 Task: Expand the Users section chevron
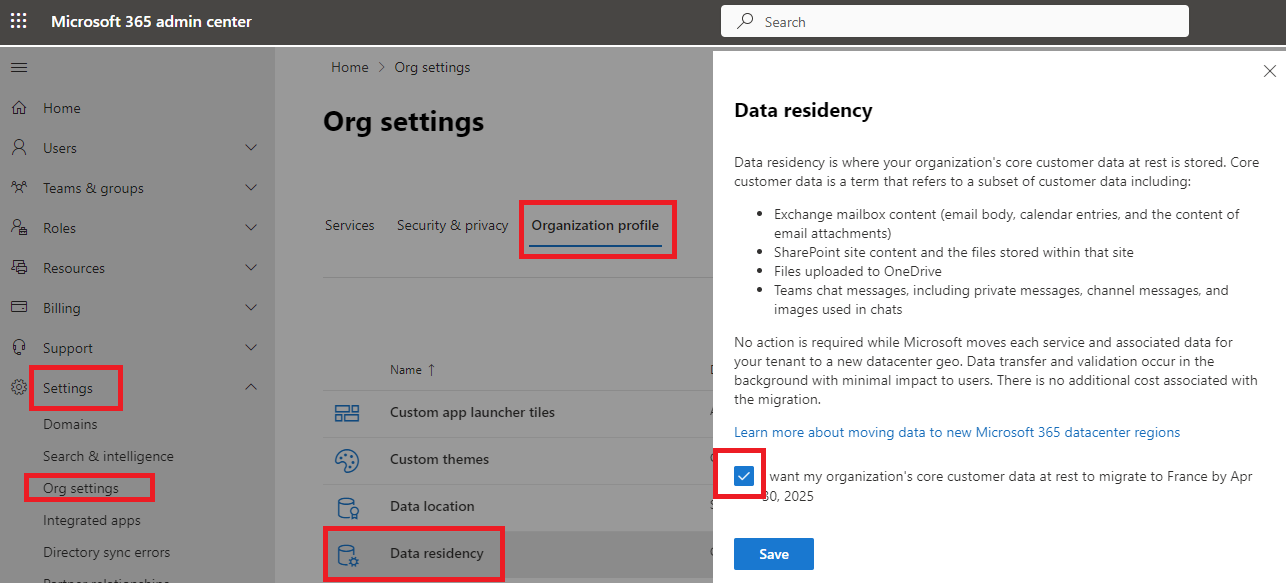pyautogui.click(x=251, y=148)
